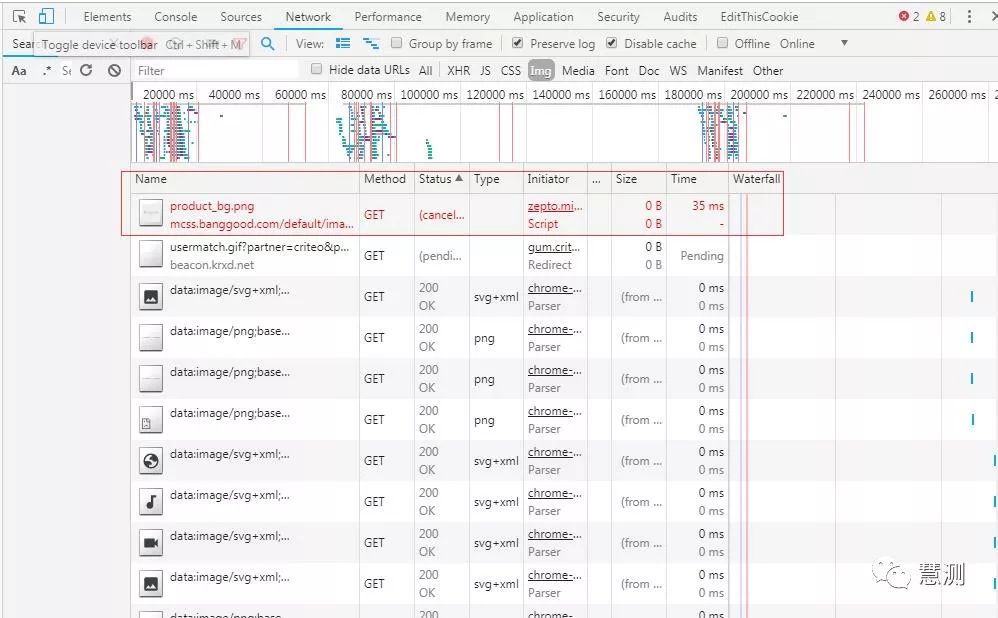The width and height of the screenshot is (998, 618).
Task: Click the Waterfall column header
Action: (x=756, y=179)
